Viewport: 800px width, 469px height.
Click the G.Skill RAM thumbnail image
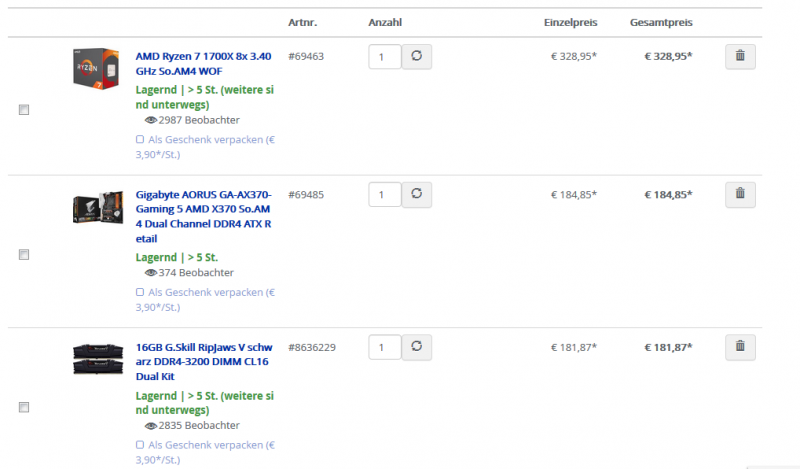pyautogui.click(x=98, y=358)
